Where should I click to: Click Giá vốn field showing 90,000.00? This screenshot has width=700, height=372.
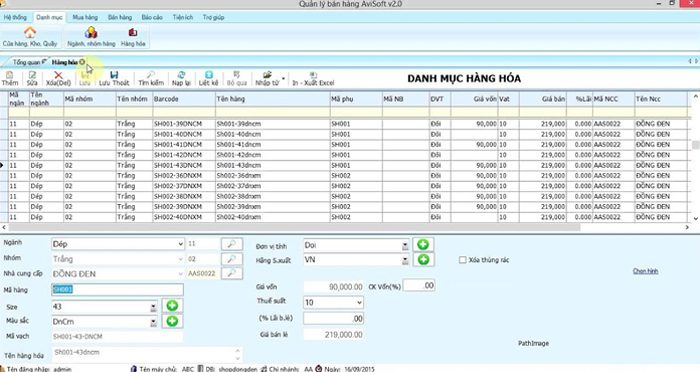(333, 287)
